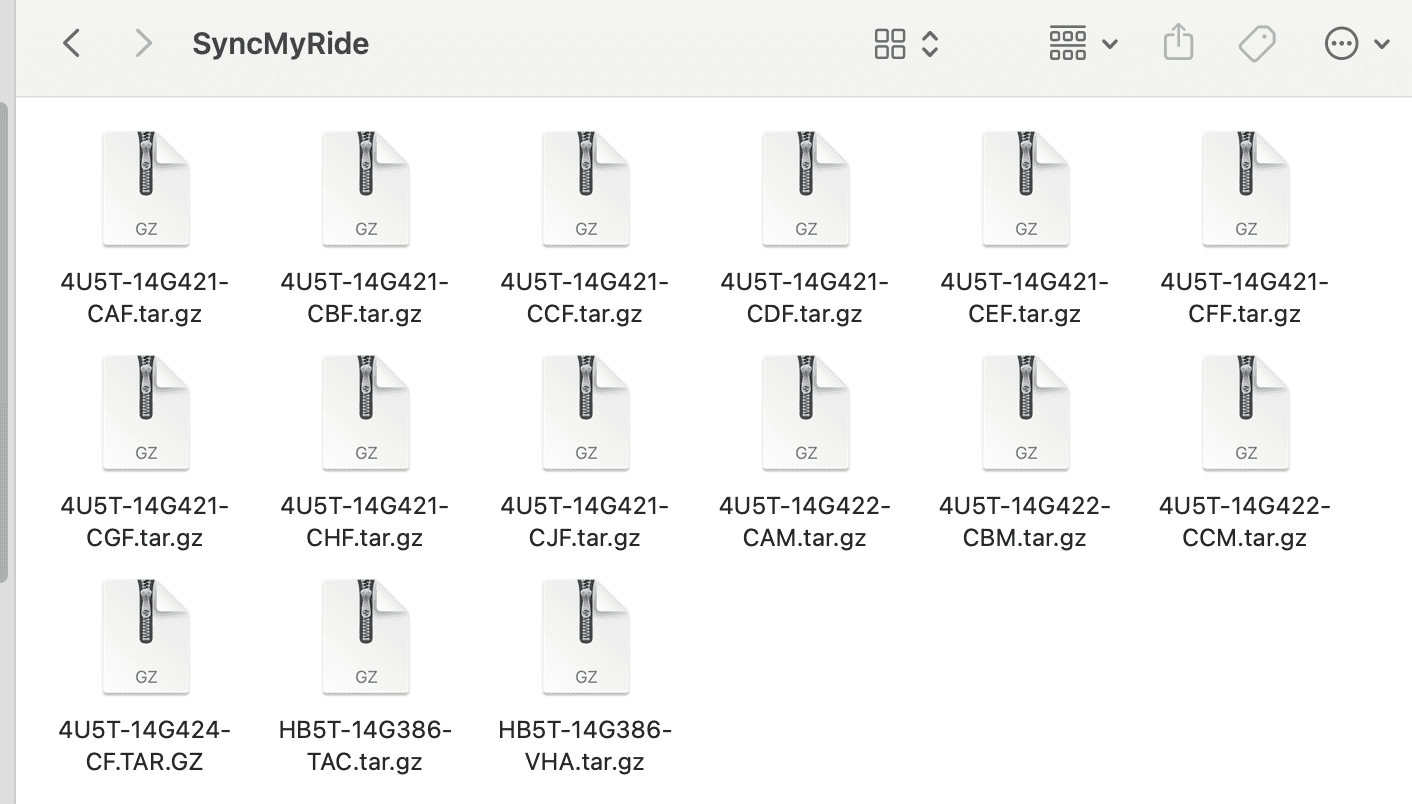
Task: Select the 4U5T-14G421-CBF.tar.gz file icon
Action: [x=366, y=189]
